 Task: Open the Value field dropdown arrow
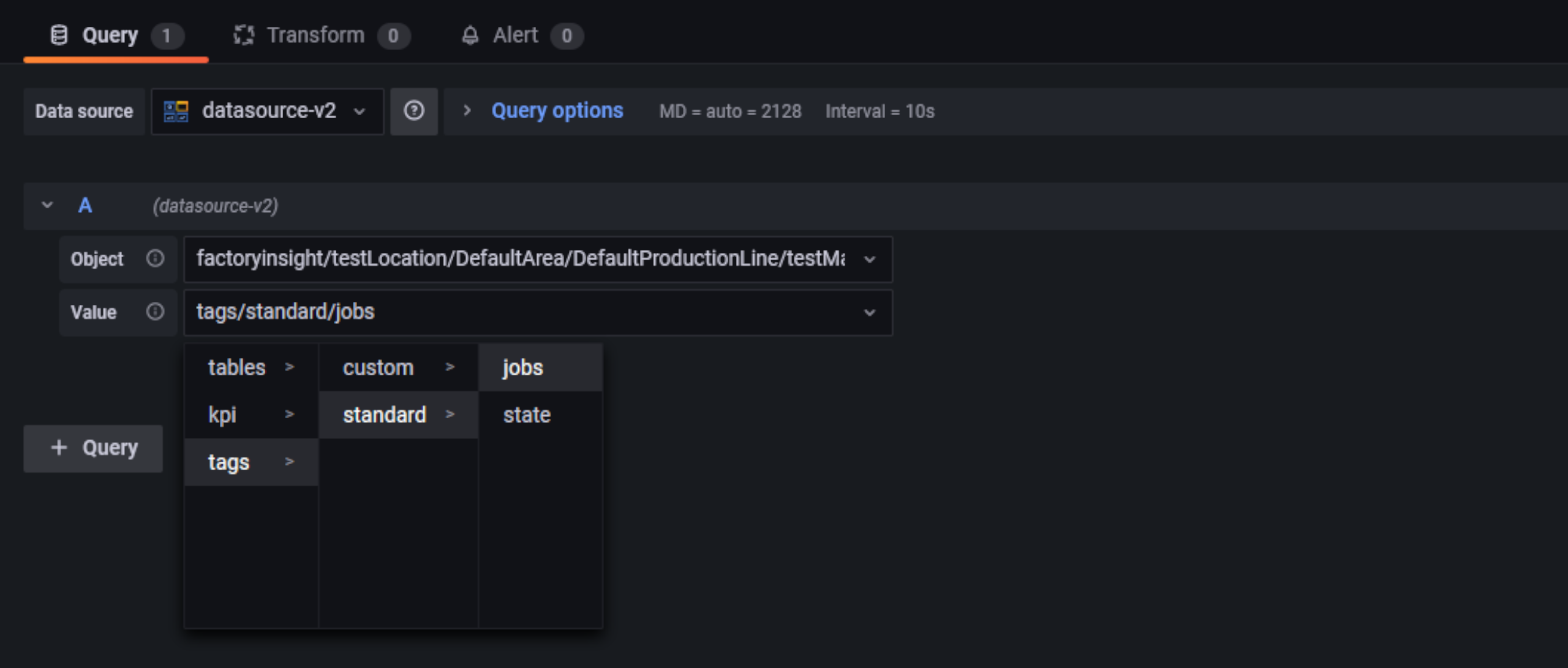pos(869,312)
